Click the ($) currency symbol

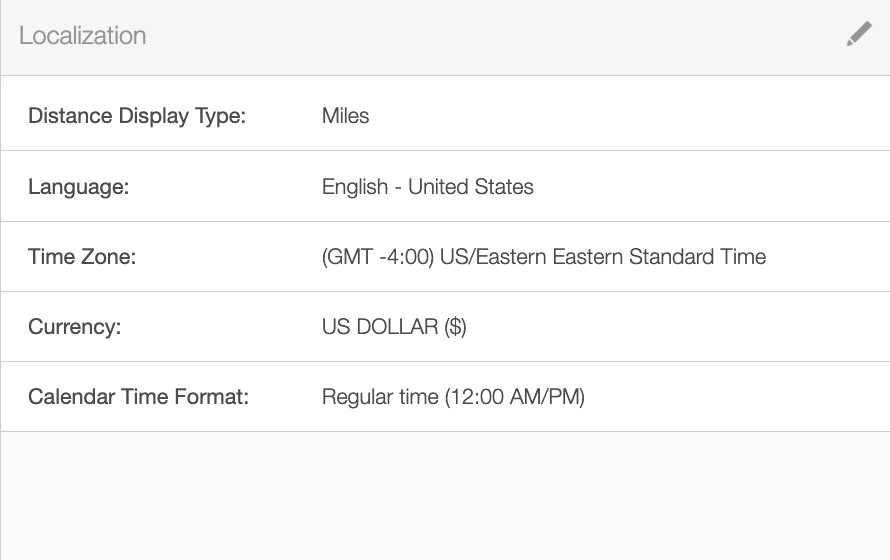coord(455,327)
